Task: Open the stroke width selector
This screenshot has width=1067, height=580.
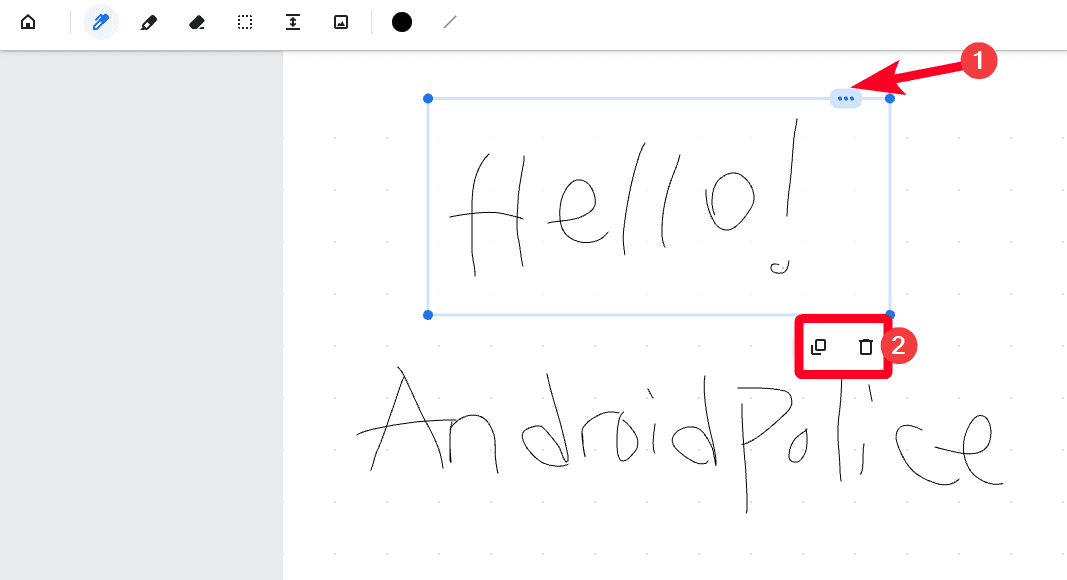Action: pos(449,21)
